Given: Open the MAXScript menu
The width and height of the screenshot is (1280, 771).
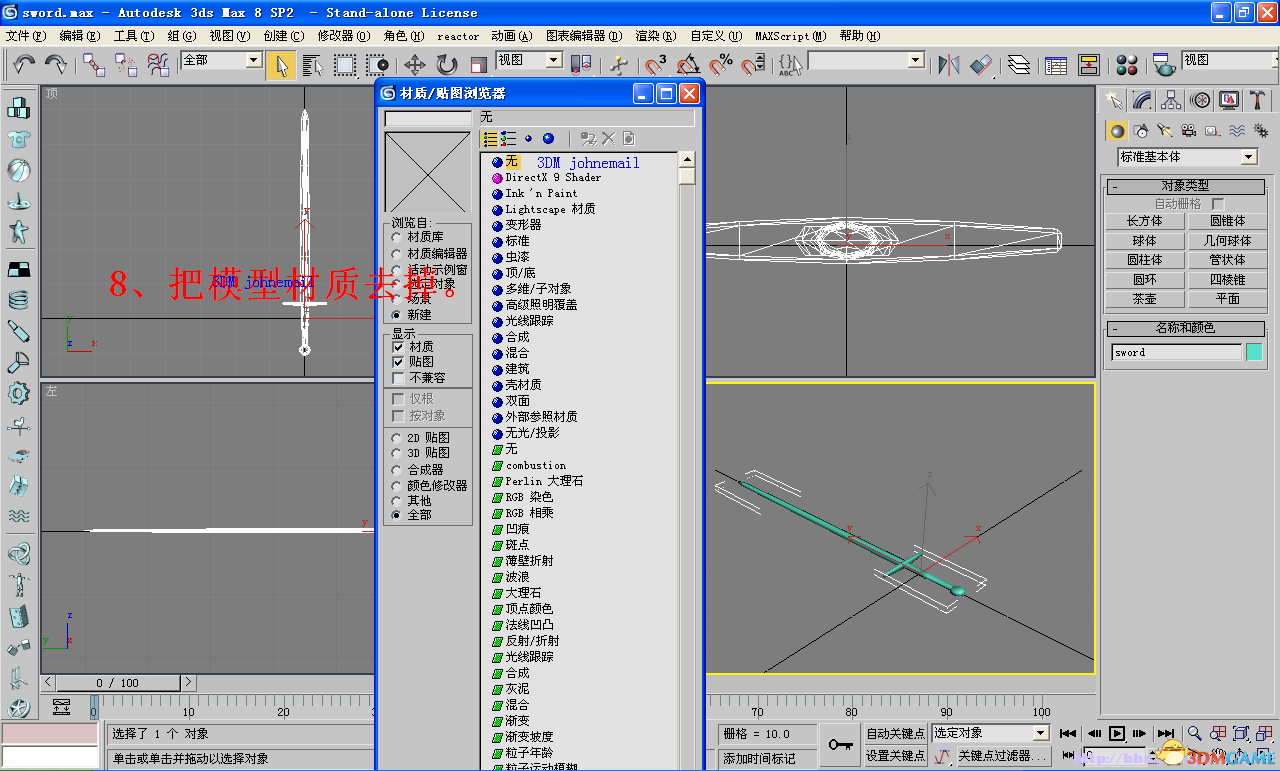Looking at the screenshot, I should coord(790,35).
